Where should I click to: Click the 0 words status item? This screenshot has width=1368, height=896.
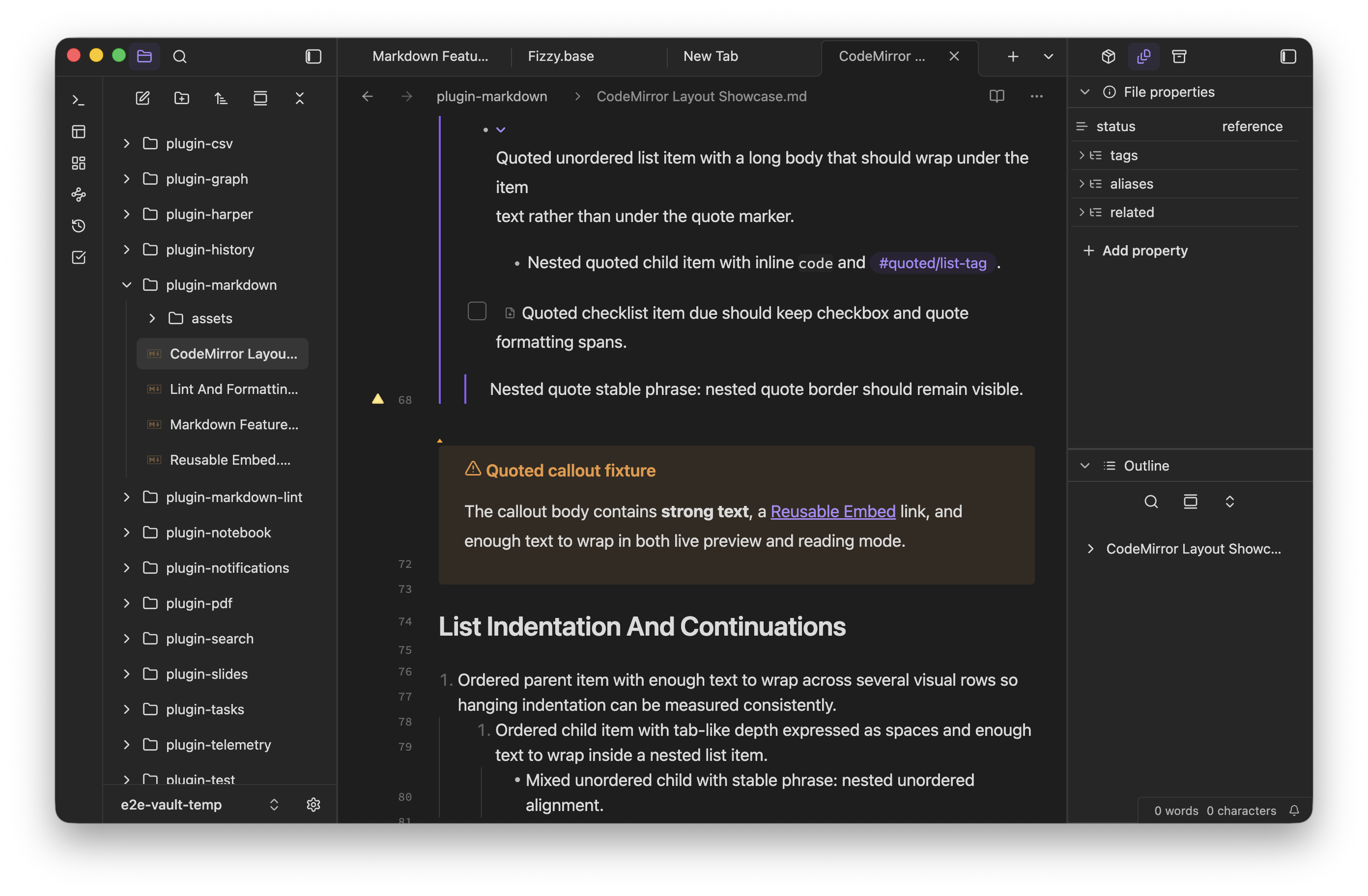coord(1176,811)
